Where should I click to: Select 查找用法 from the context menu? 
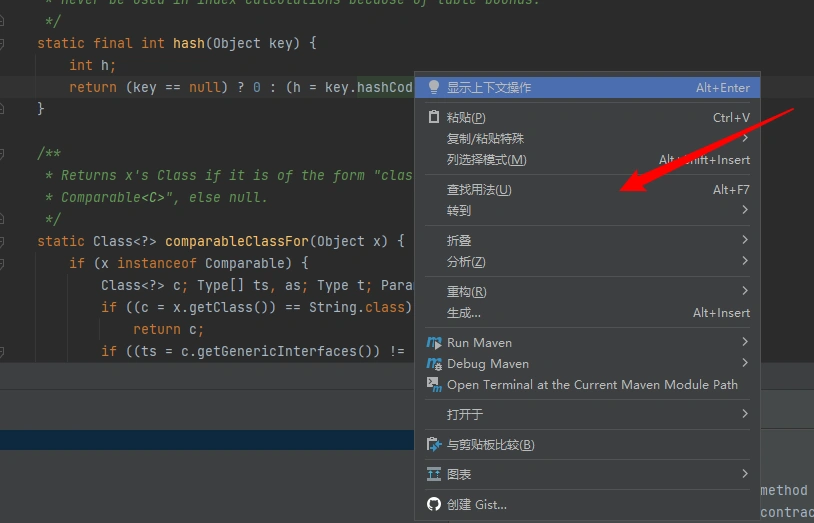pos(479,189)
